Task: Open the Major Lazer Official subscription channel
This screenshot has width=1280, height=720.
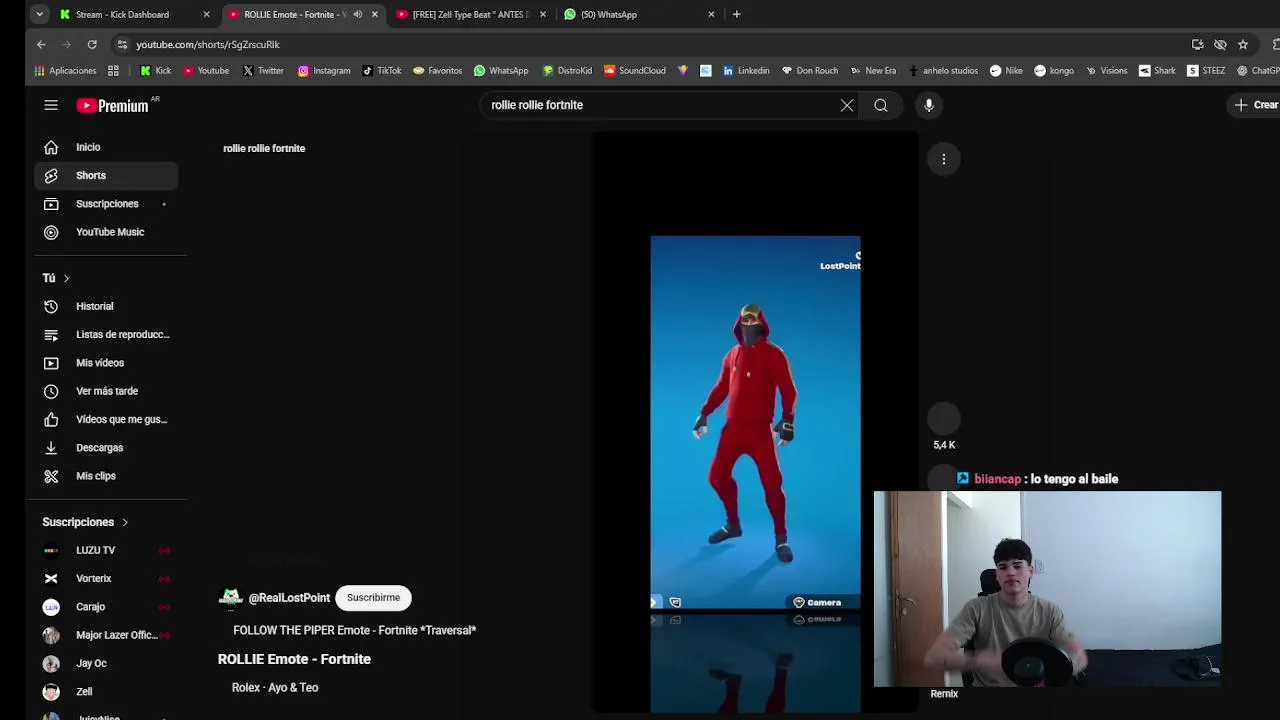Action: coord(106,635)
